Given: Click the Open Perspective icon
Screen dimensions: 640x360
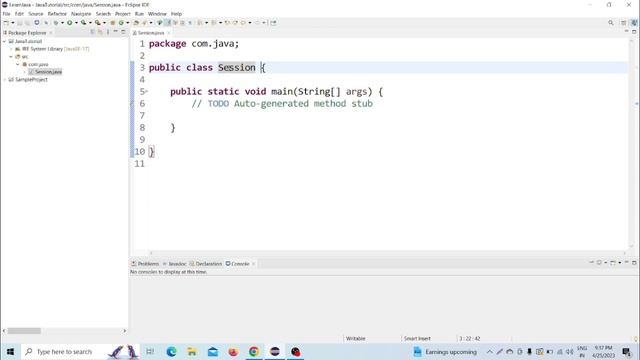Looking at the screenshot, I should [x=623, y=23].
